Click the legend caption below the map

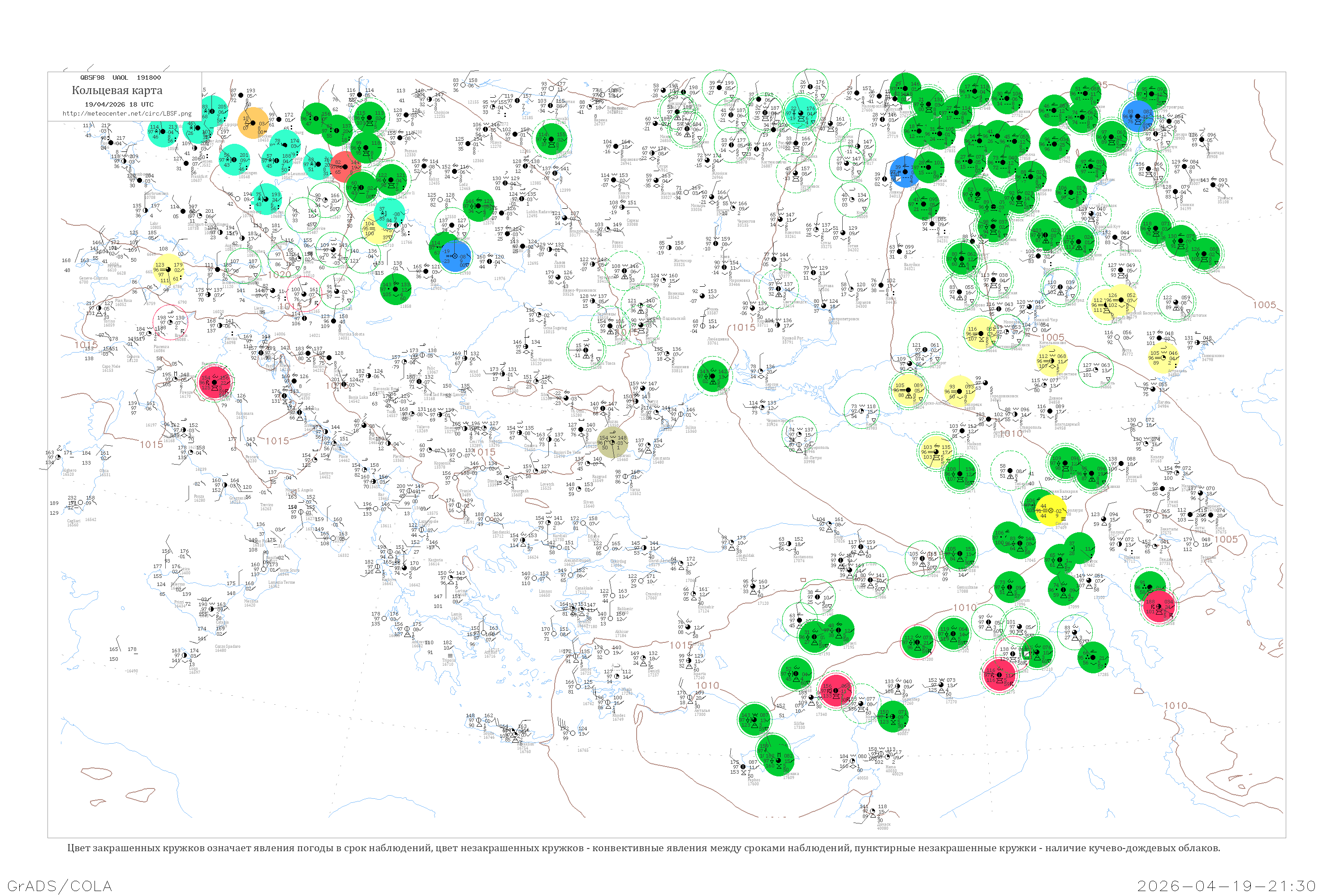[x=643, y=848]
